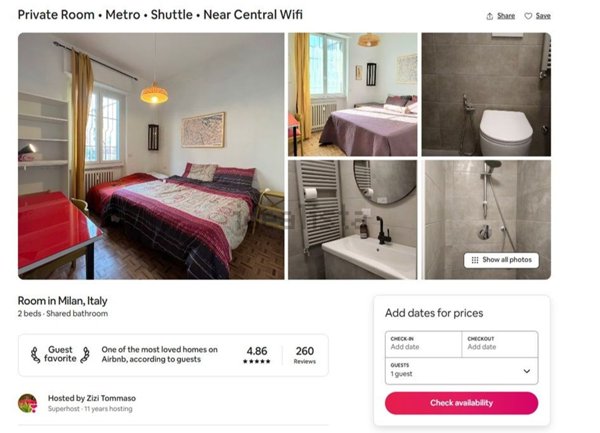Open the sink and mirror photo
This screenshot has height=433, width=600.
(352, 220)
